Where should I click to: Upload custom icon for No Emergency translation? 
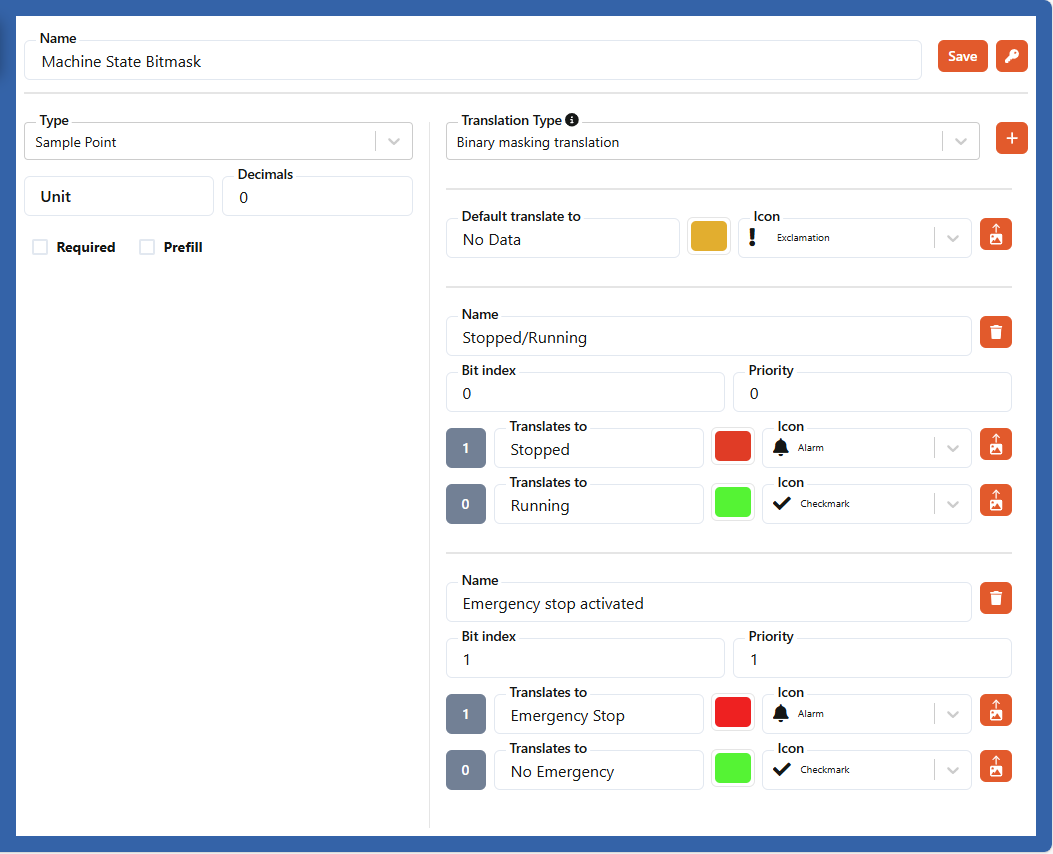[x=995, y=766]
